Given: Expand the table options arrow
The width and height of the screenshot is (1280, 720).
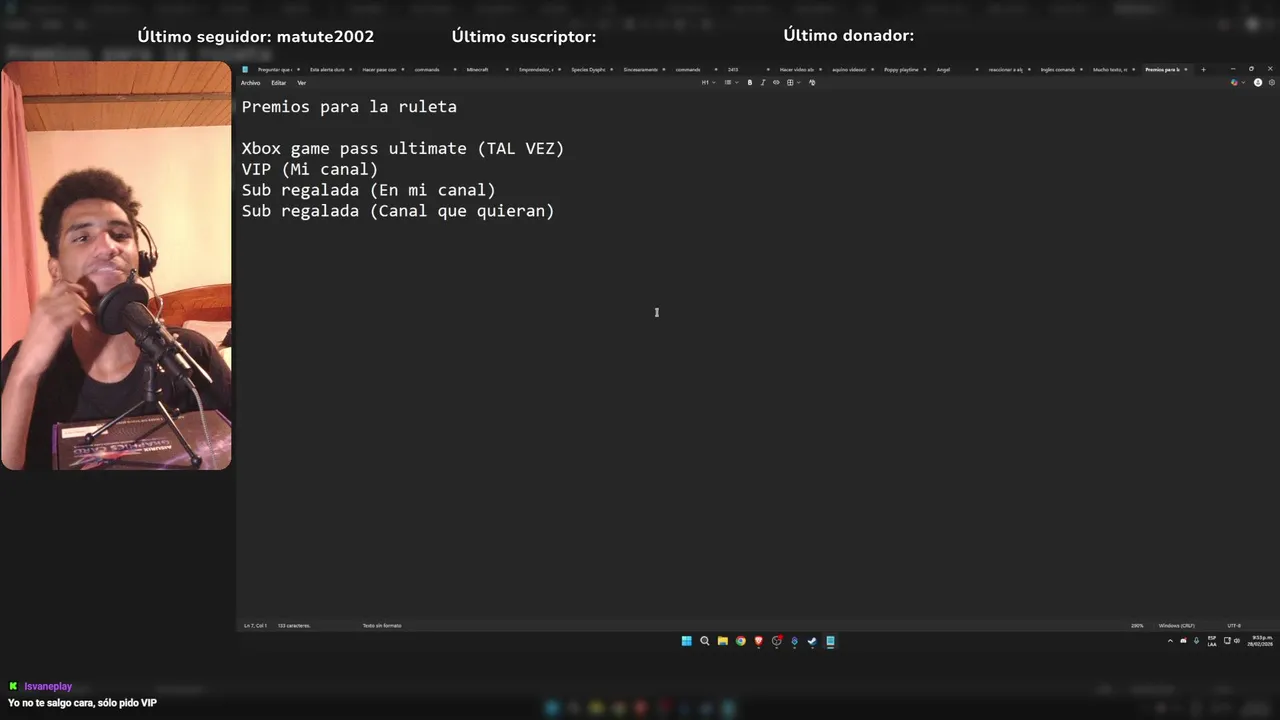Looking at the screenshot, I should pyautogui.click(x=797, y=83).
